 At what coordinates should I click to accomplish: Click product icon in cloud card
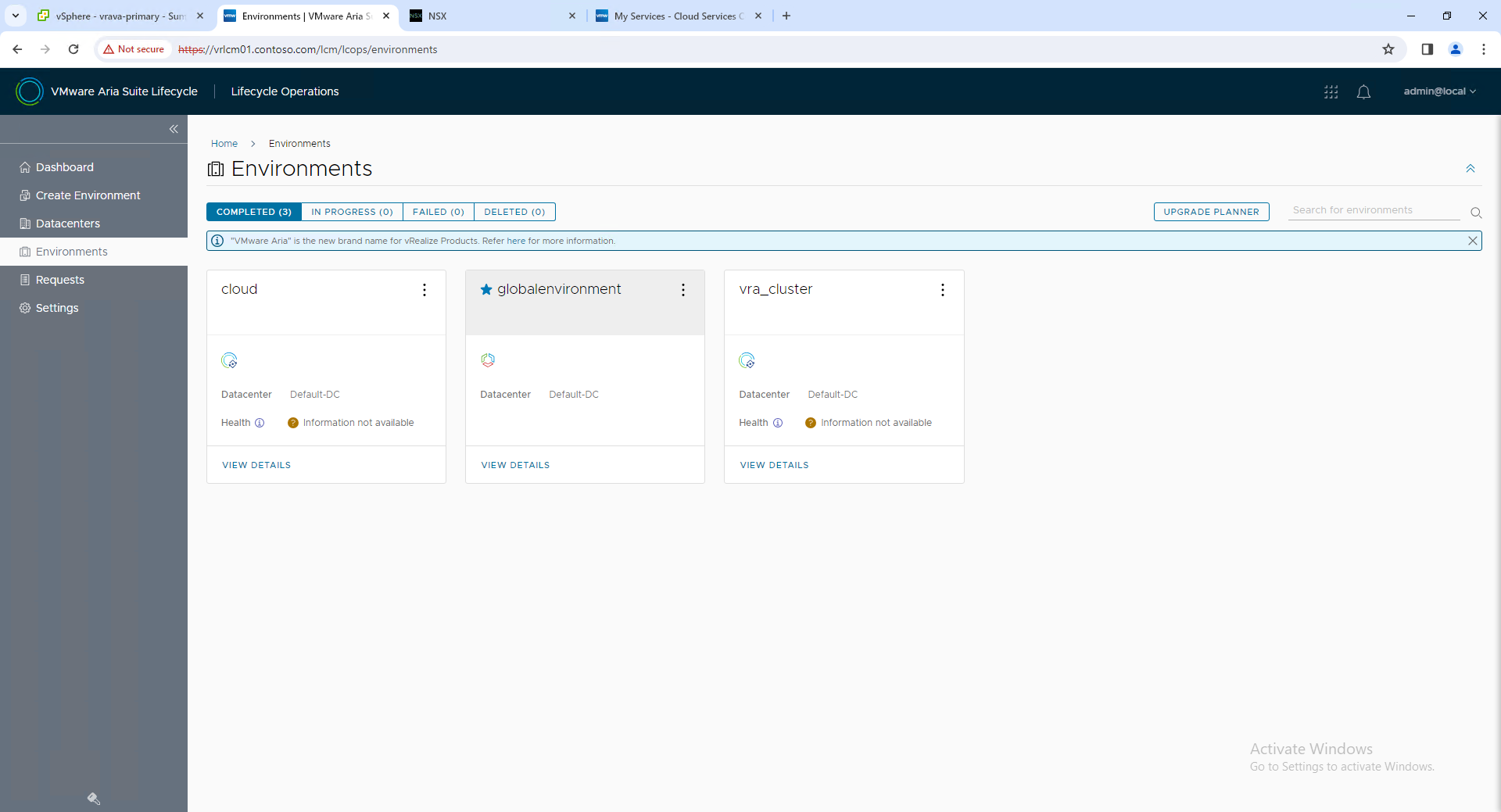click(229, 360)
